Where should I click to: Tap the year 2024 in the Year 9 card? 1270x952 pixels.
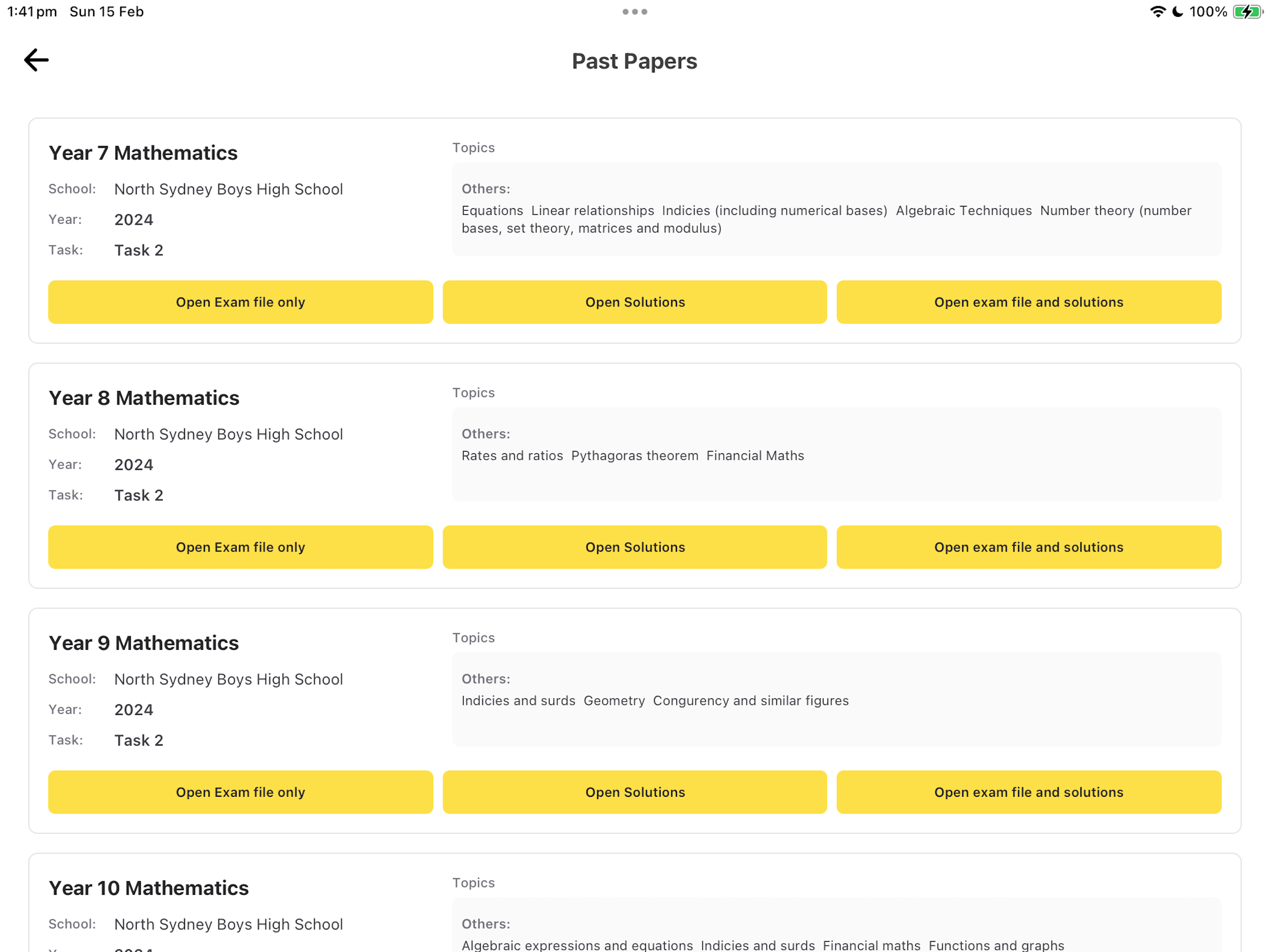[x=134, y=710]
